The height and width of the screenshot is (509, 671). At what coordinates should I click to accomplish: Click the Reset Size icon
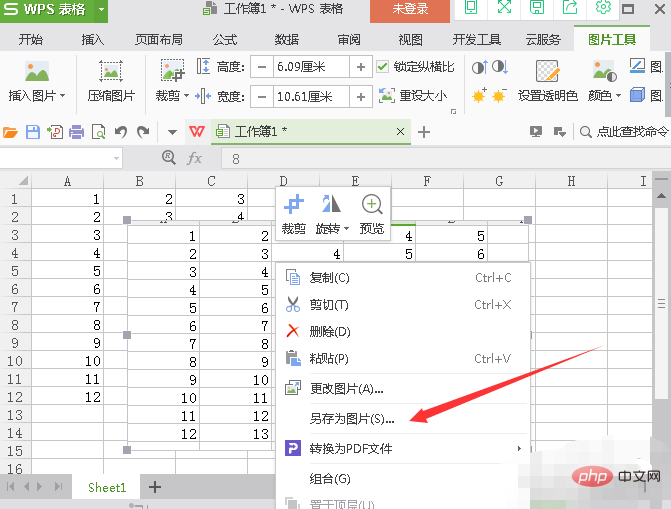coord(386,95)
